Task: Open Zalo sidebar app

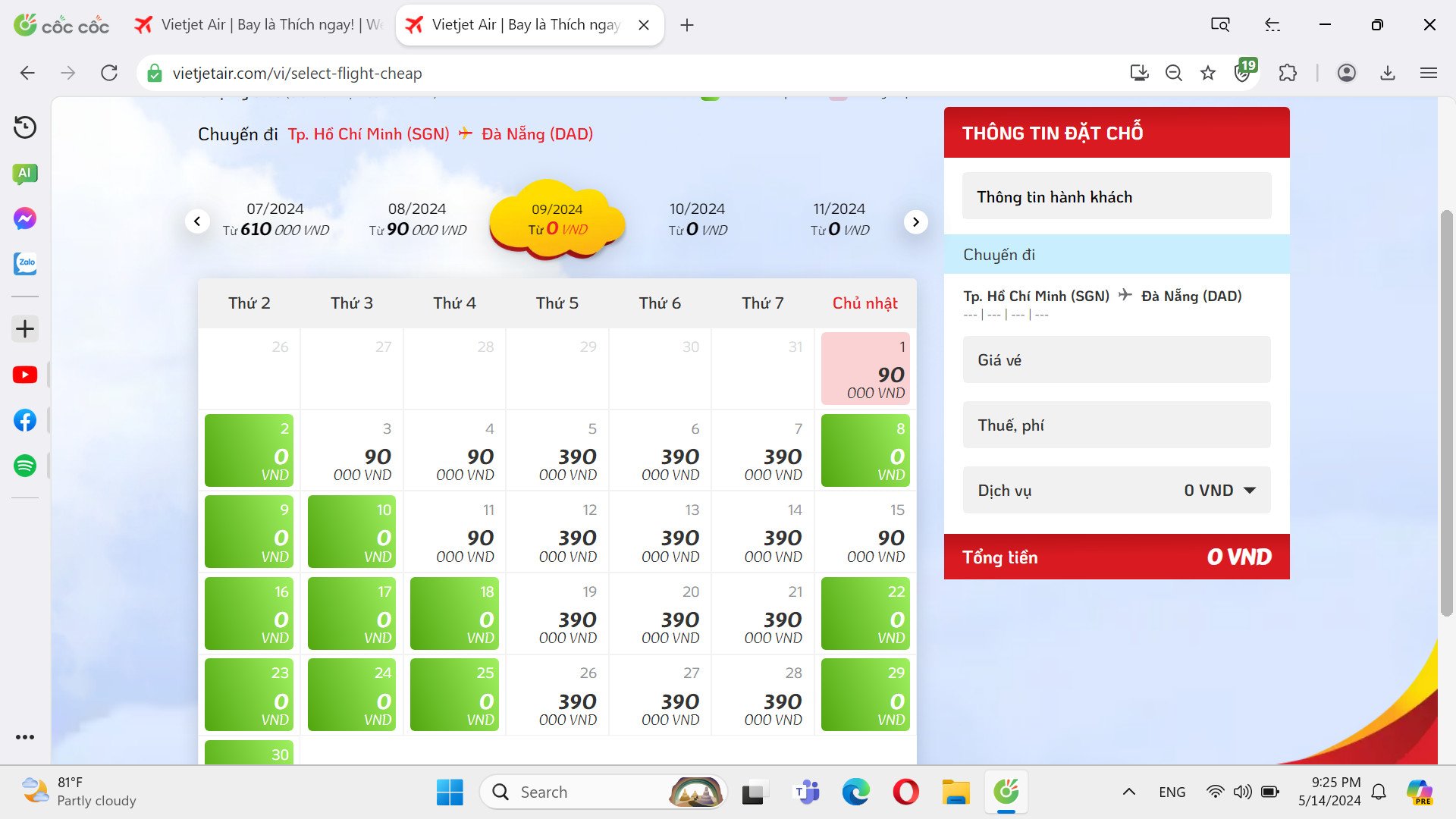Action: point(25,264)
